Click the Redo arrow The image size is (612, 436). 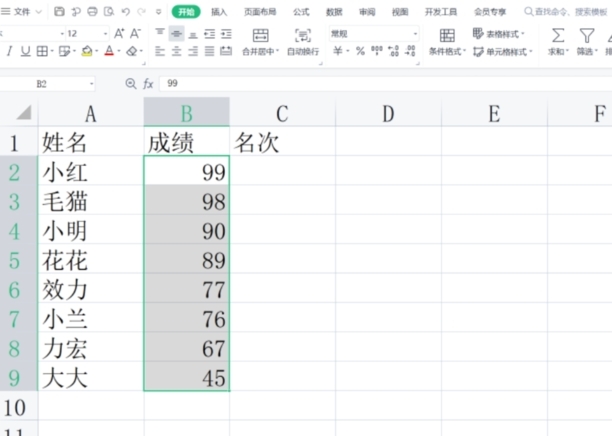click(x=142, y=12)
